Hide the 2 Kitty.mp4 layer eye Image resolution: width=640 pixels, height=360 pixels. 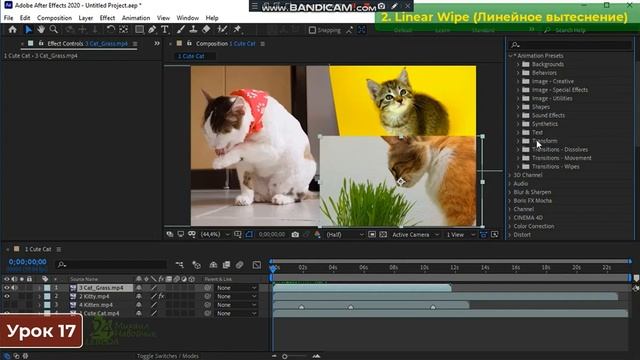point(7,296)
